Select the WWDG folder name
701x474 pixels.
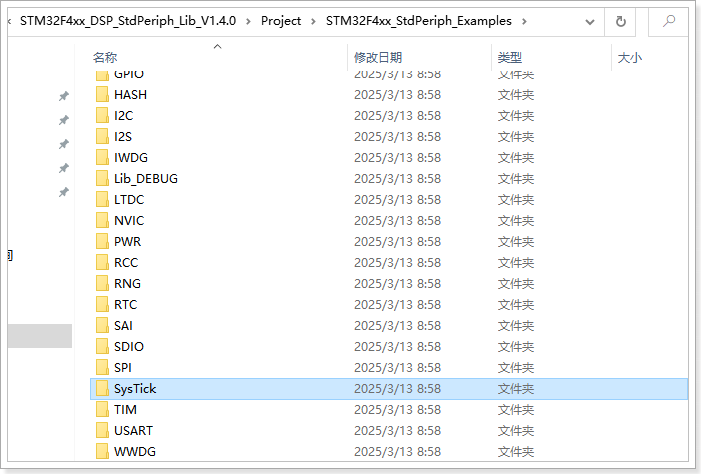click(135, 451)
